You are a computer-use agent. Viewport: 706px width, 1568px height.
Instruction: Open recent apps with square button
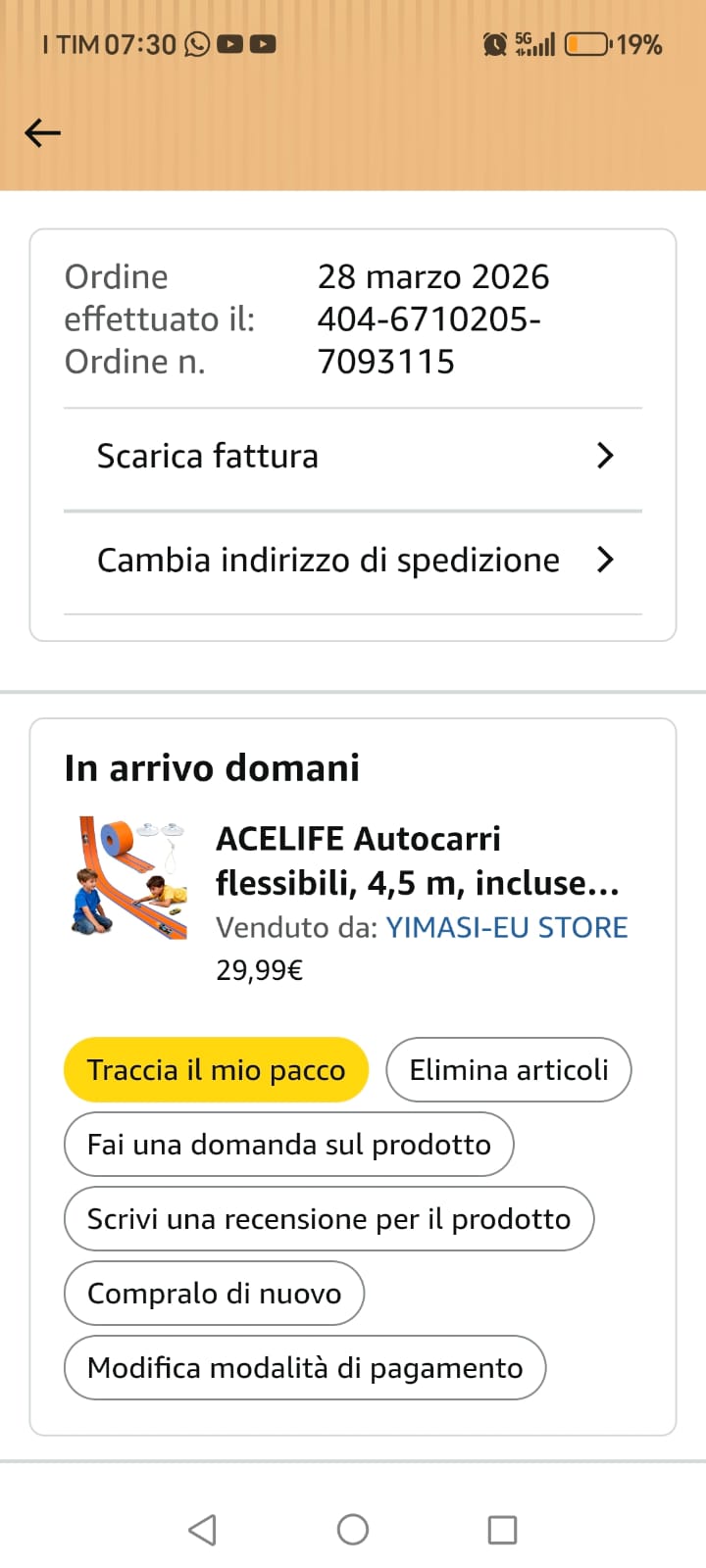pyautogui.click(x=502, y=1530)
